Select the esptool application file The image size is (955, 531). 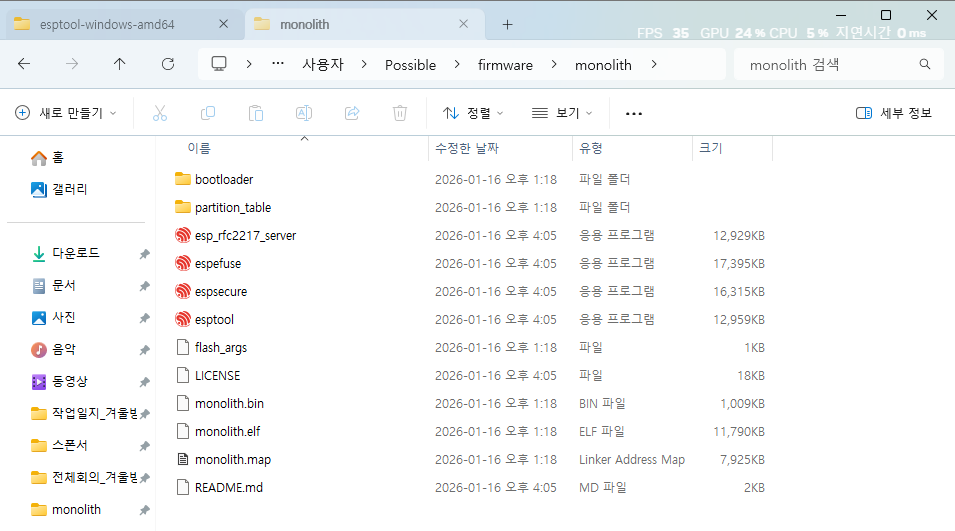click(x=214, y=319)
